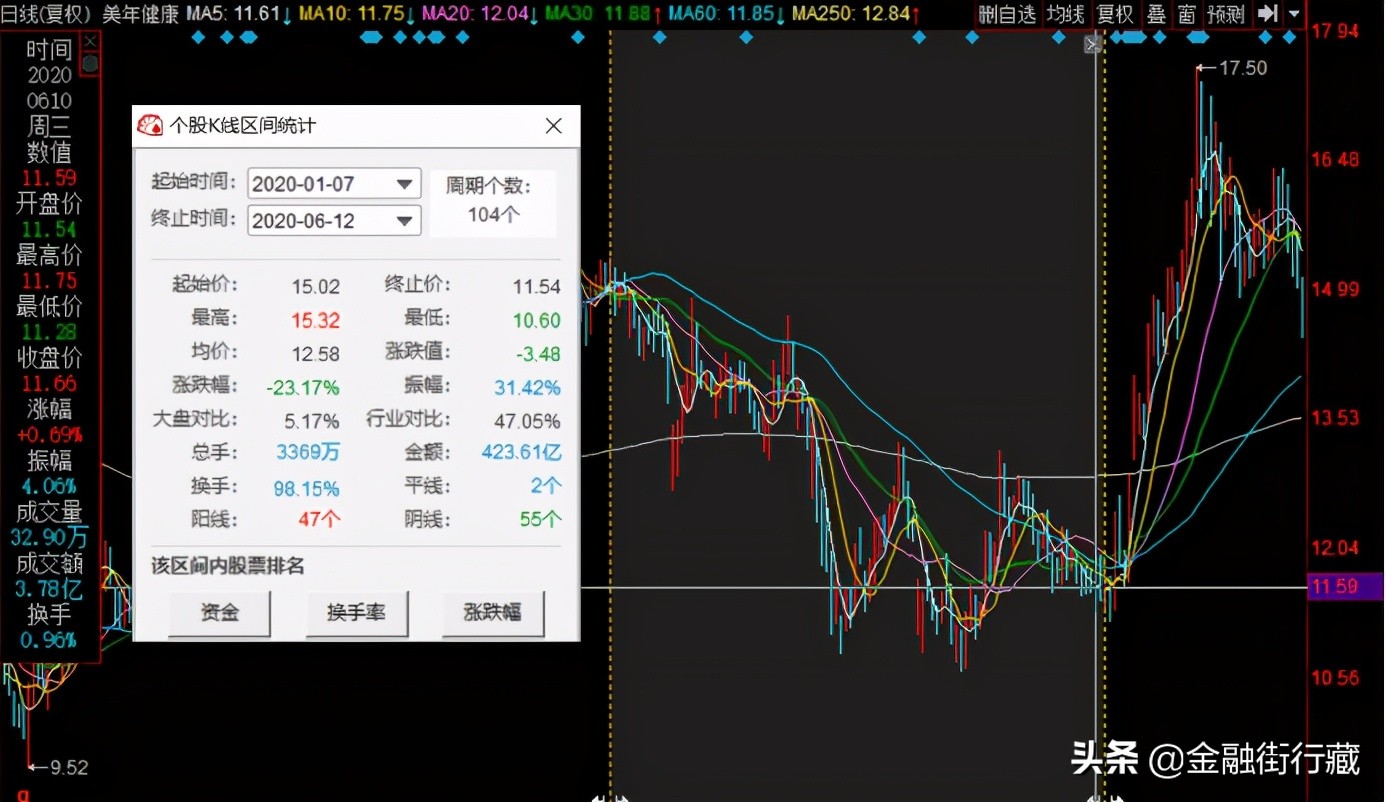Open the 起始时间 start date dropdown
The width and height of the screenshot is (1386, 802).
pyautogui.click(x=402, y=183)
